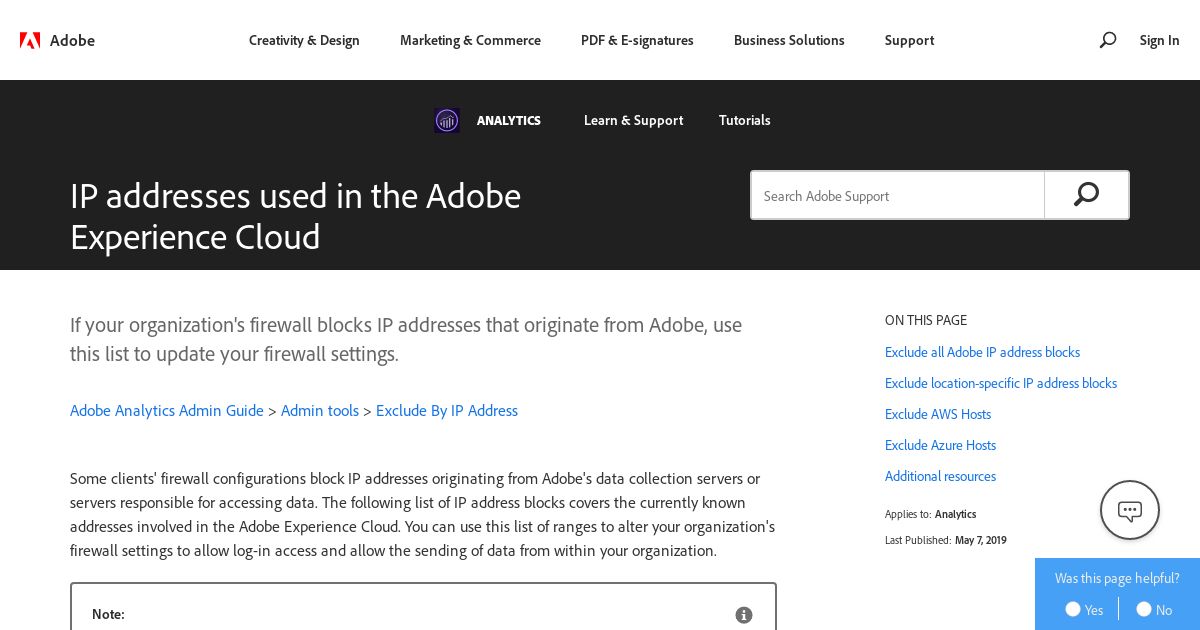The image size is (1200, 630).
Task: Open Adobe Analytics Admin Guide breadcrumb
Action: tap(167, 410)
